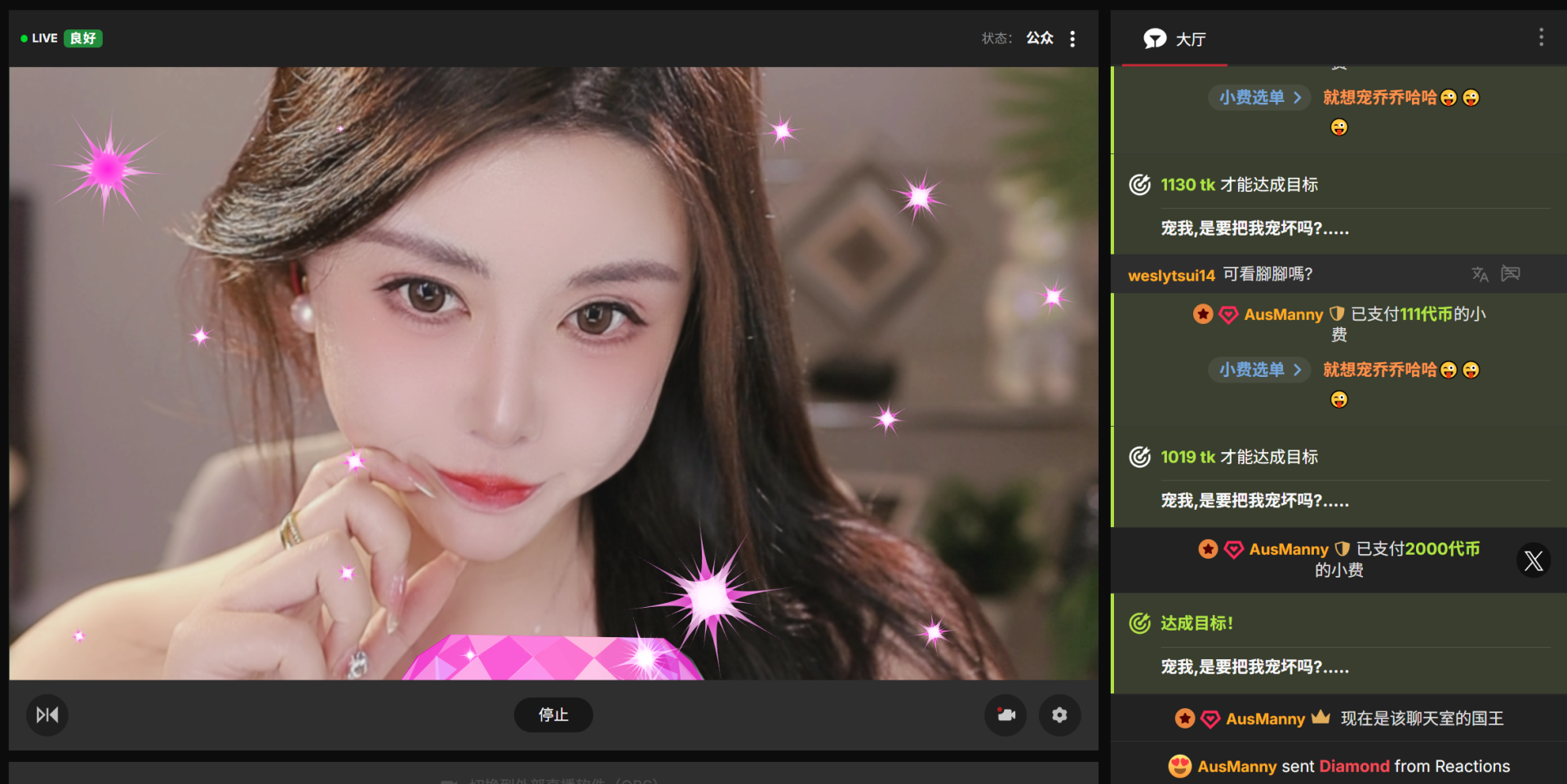The height and width of the screenshot is (784, 1567).
Task: Switch to the 大厅 chat tab
Action: click(1190, 39)
